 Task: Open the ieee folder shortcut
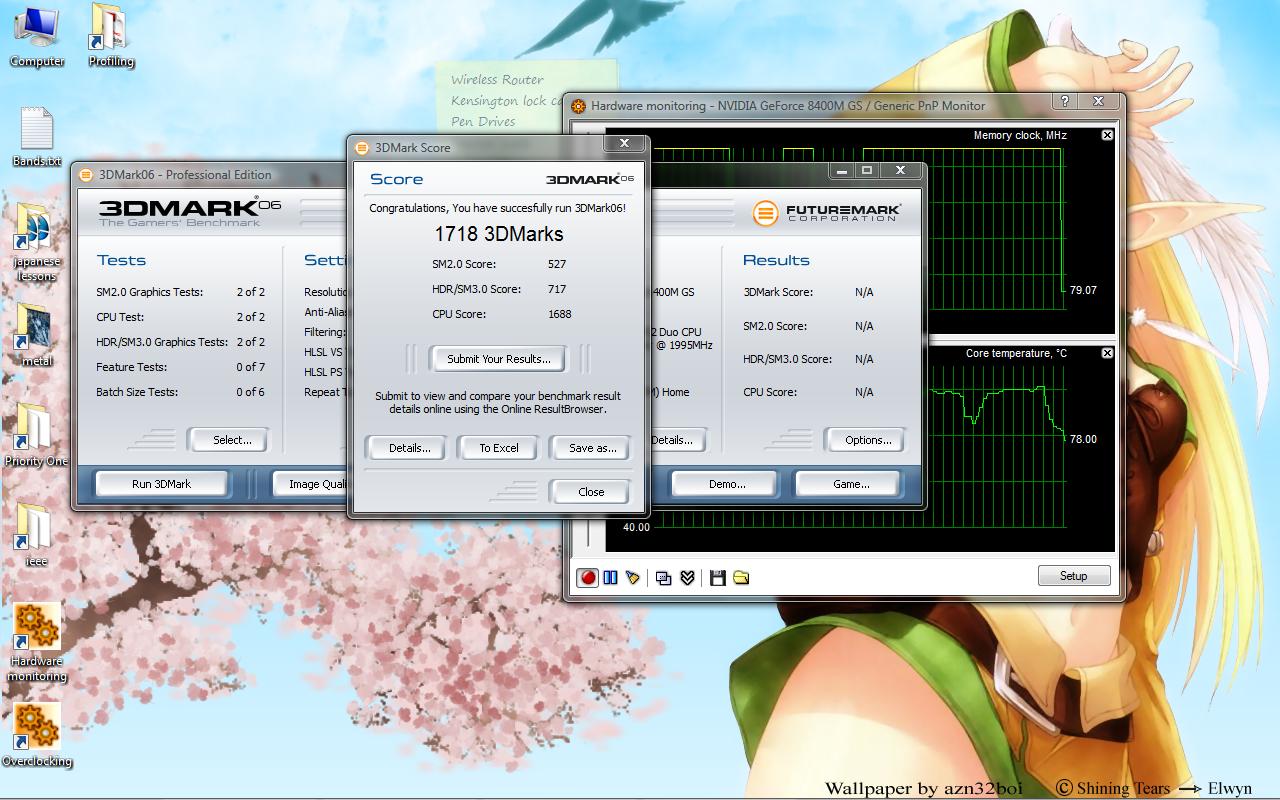pyautogui.click(x=37, y=535)
